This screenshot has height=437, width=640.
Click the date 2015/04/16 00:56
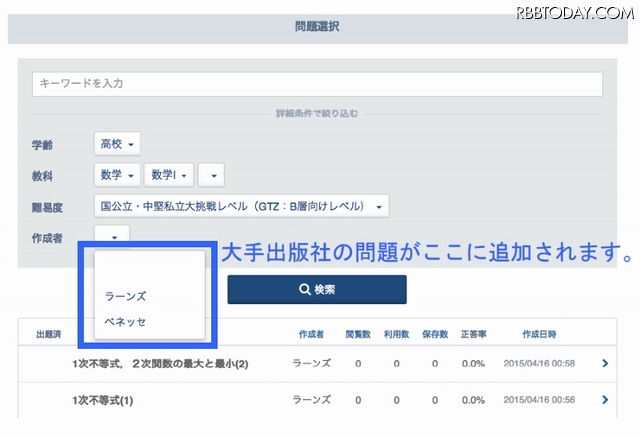539,399
